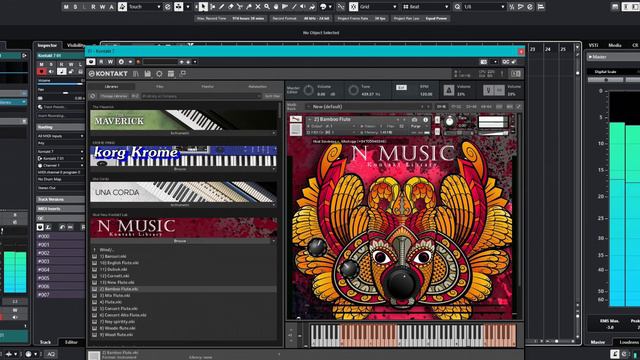This screenshot has width=640, height=360.
Task: Toggle Record Enable on Kontakt 7 track
Action: click(41, 72)
